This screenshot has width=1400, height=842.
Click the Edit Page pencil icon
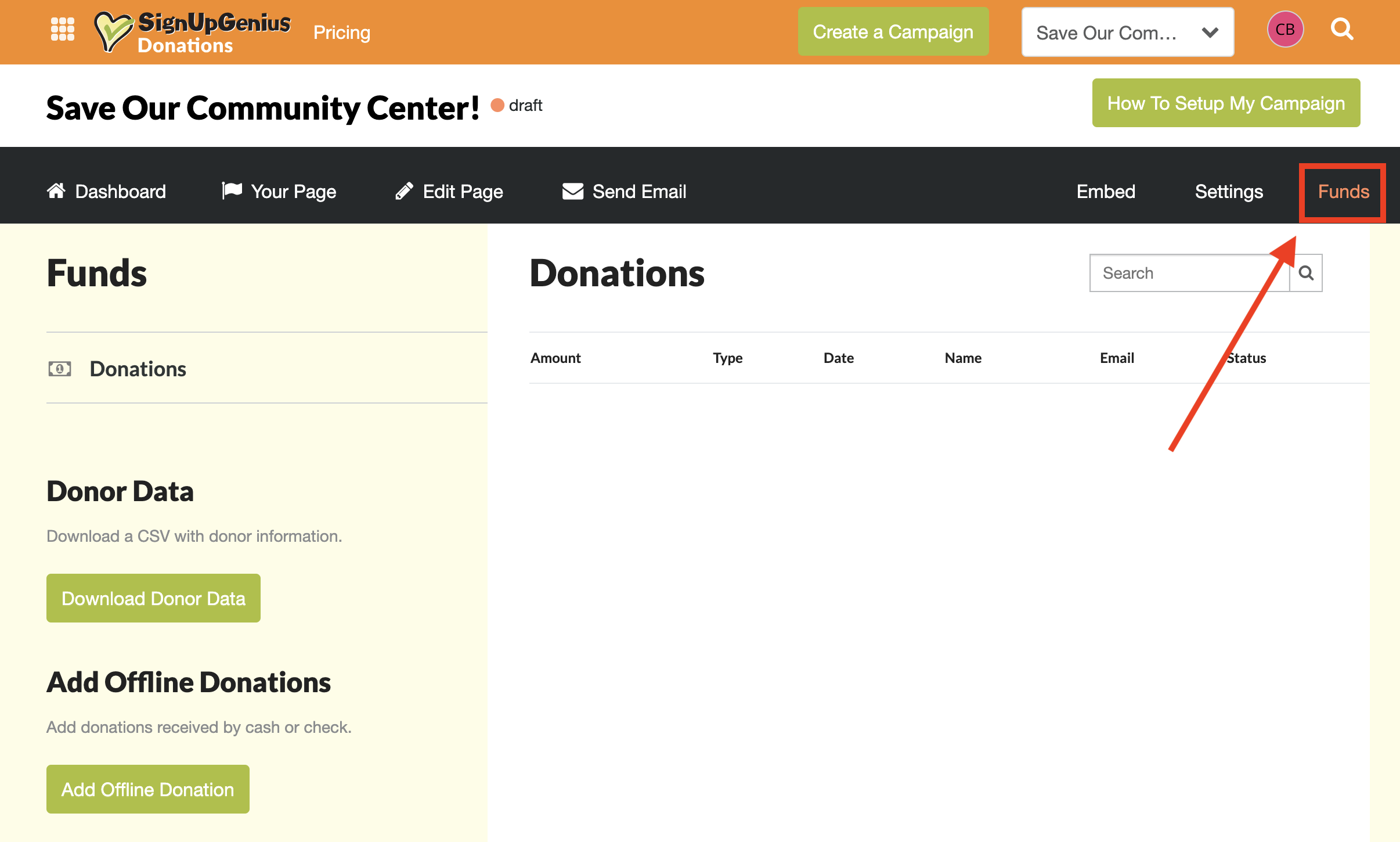pyautogui.click(x=404, y=191)
